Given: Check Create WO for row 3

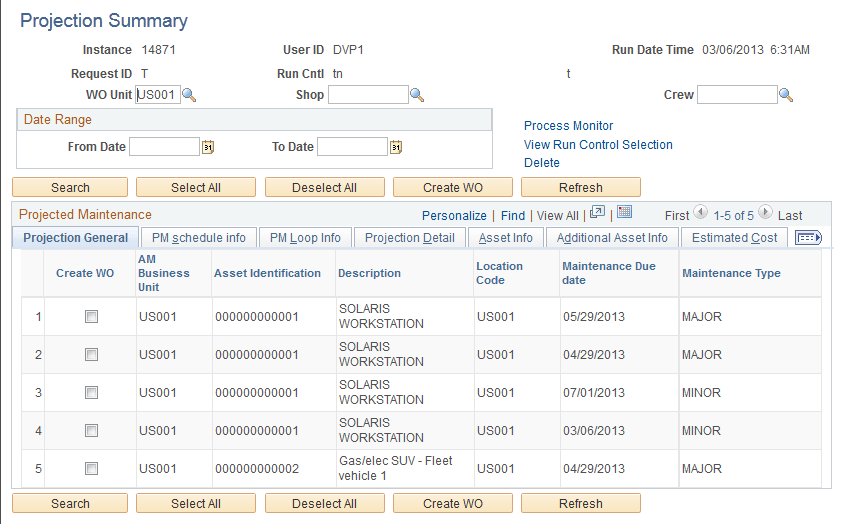Looking at the screenshot, I should 91,393.
